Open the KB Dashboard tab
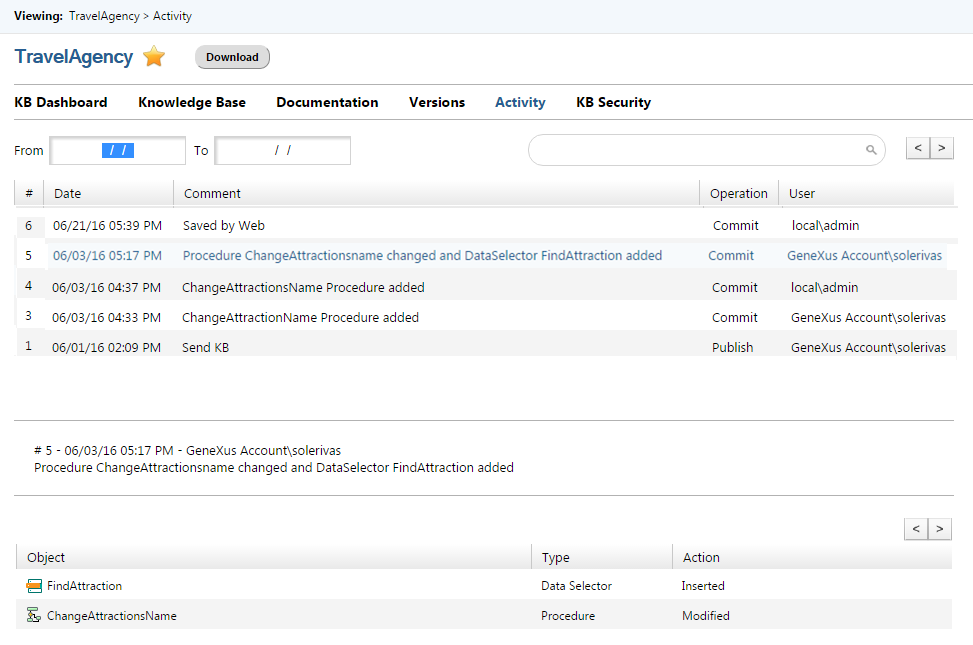 click(61, 102)
